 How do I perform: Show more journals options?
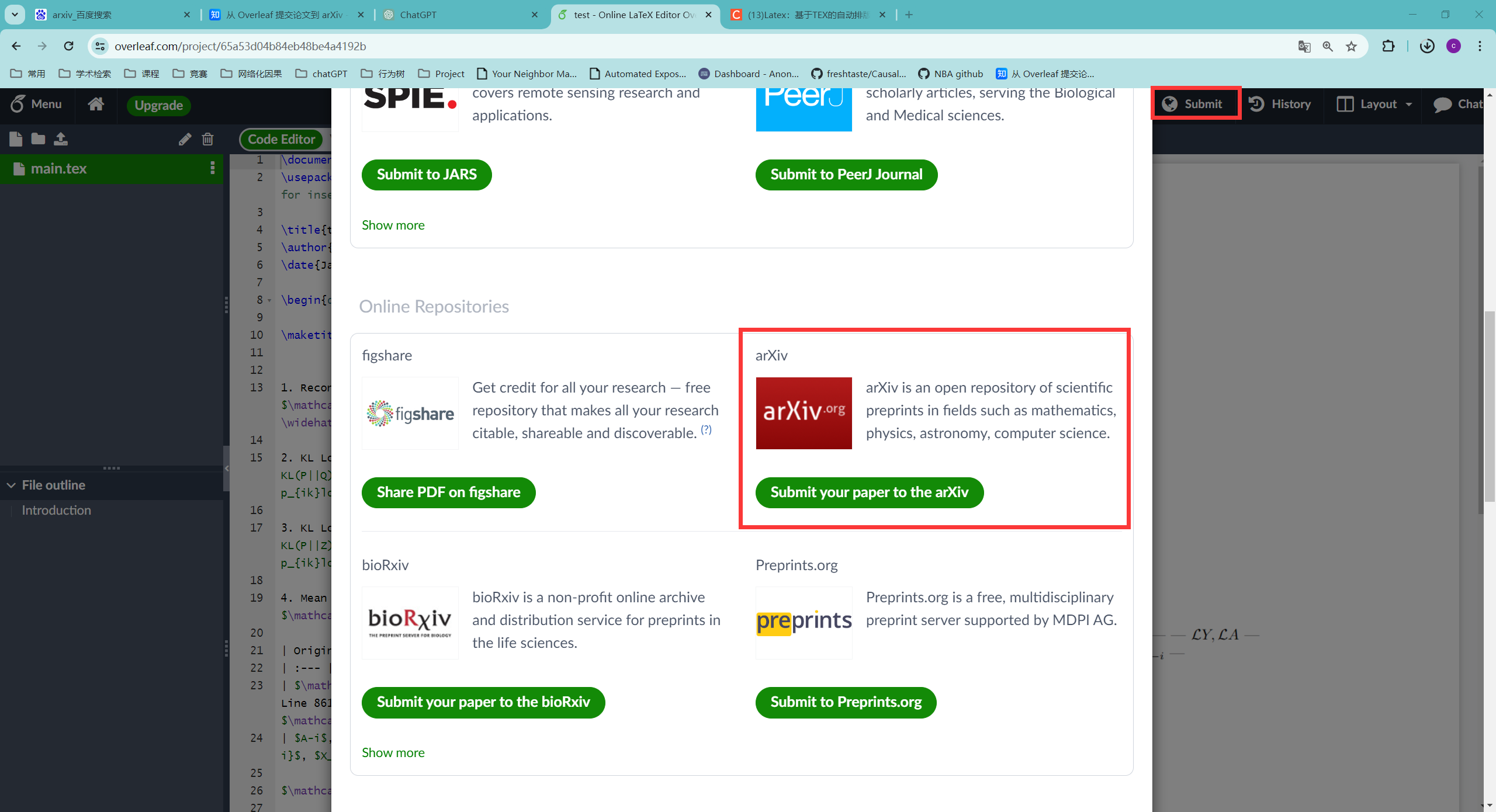pyautogui.click(x=393, y=224)
